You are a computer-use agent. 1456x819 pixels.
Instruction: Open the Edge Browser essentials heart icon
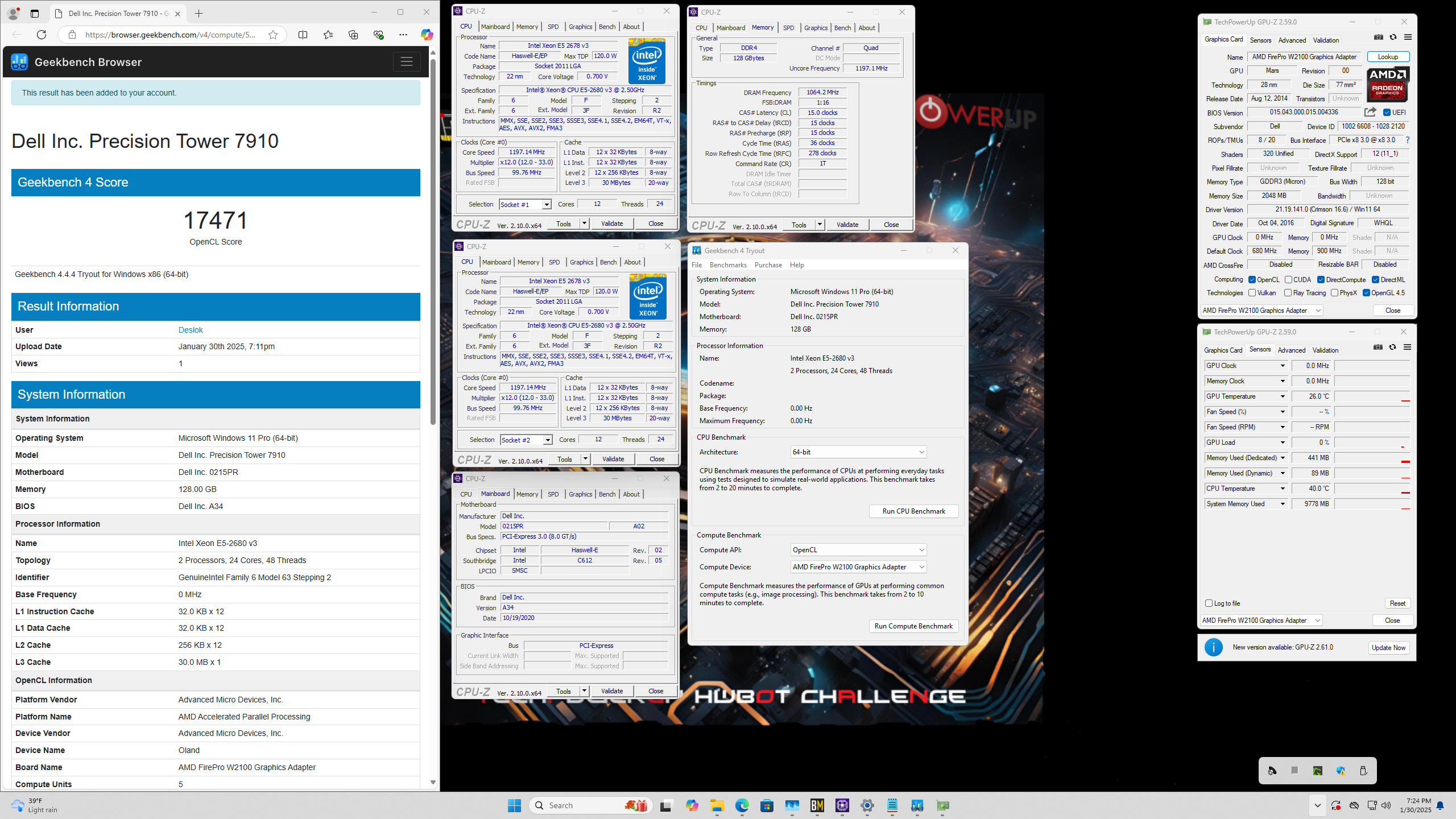(x=378, y=35)
